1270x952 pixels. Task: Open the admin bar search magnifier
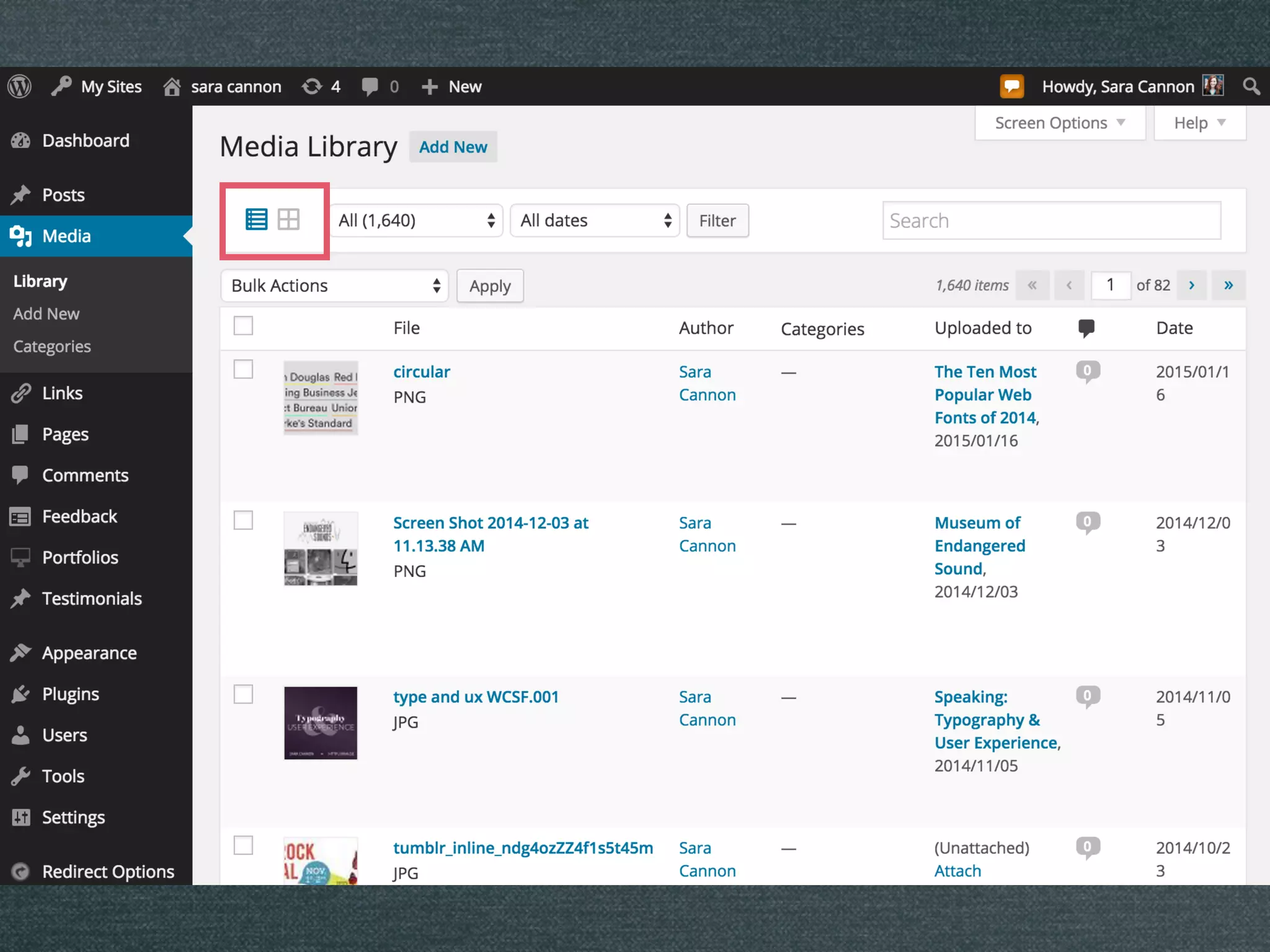click(1251, 87)
